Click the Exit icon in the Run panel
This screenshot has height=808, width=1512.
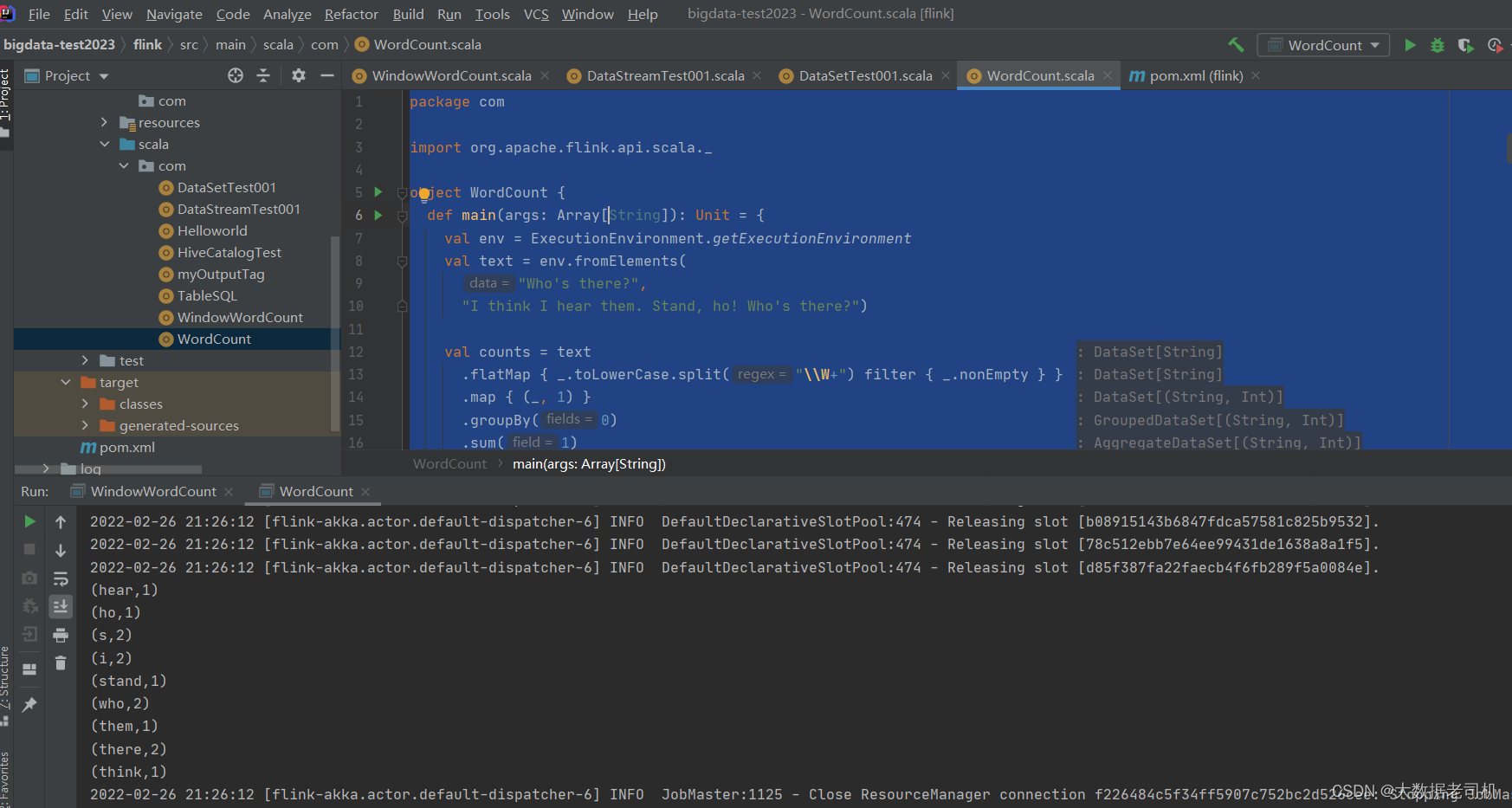pos(29,634)
